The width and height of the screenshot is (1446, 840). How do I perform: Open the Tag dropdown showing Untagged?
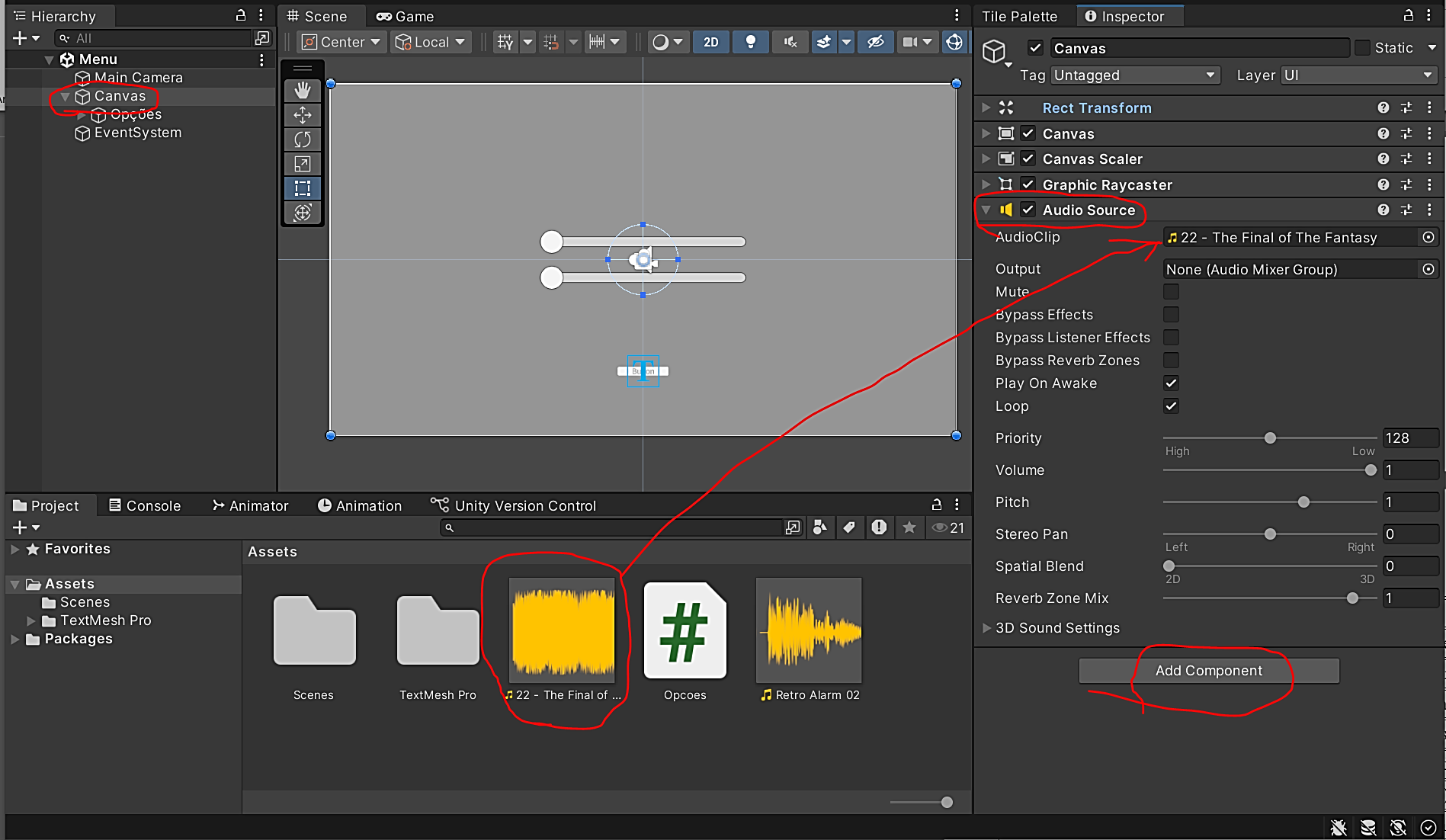(1134, 75)
